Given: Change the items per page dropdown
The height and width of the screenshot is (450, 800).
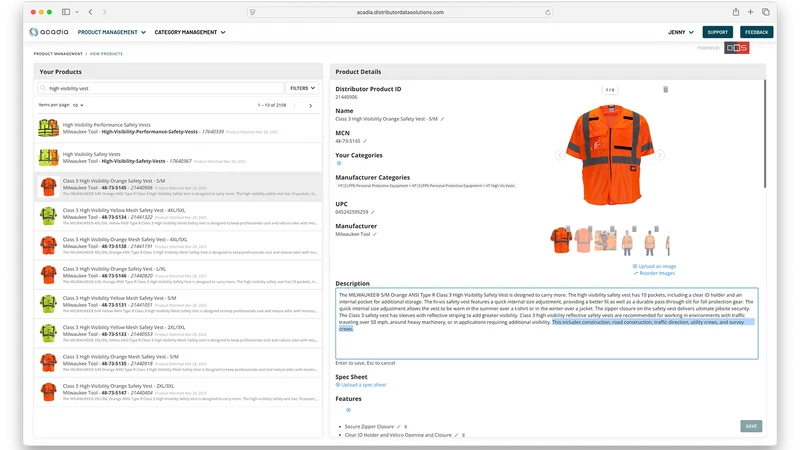Looking at the screenshot, I should (x=78, y=105).
